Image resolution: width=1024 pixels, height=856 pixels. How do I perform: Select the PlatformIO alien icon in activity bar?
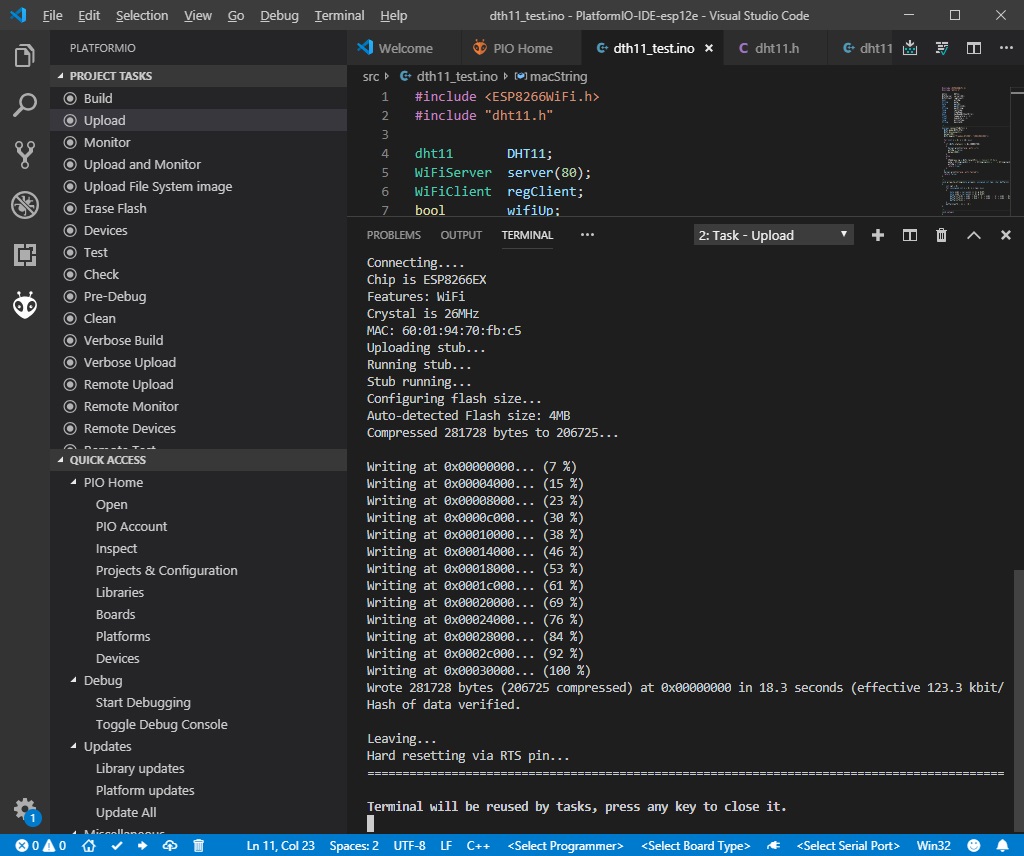(x=25, y=305)
